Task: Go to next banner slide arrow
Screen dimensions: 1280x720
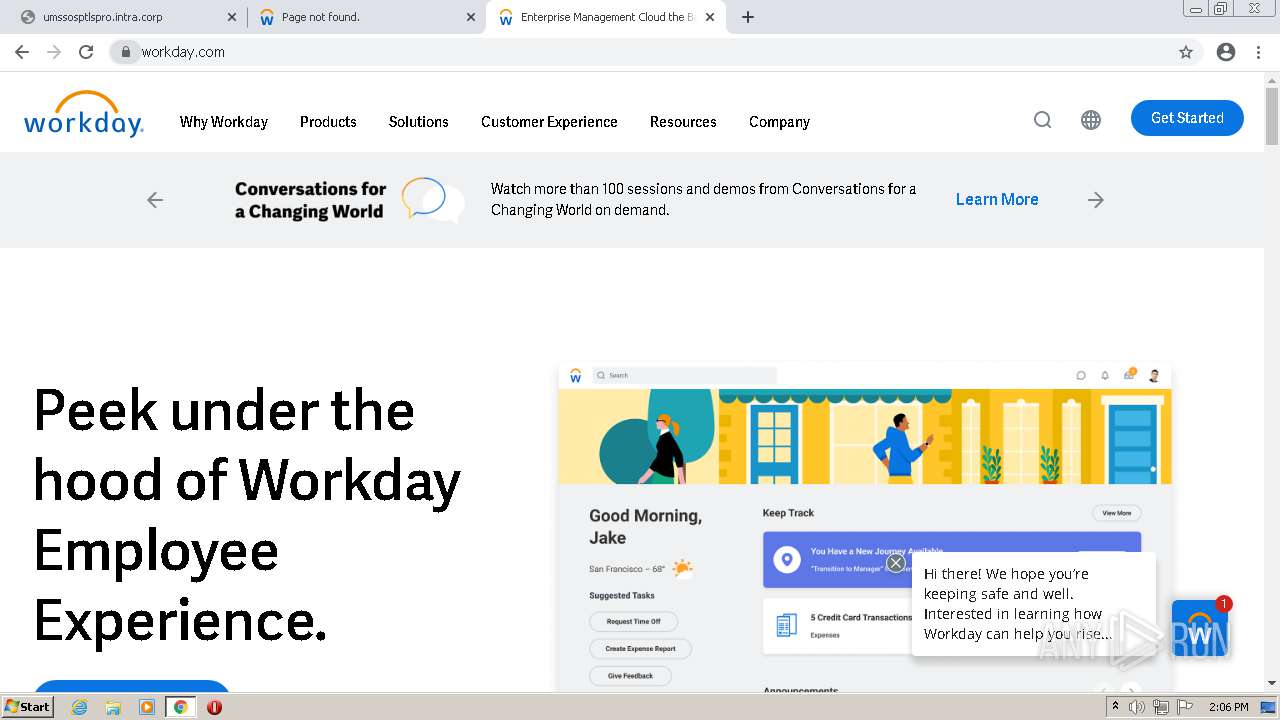Action: [1096, 200]
